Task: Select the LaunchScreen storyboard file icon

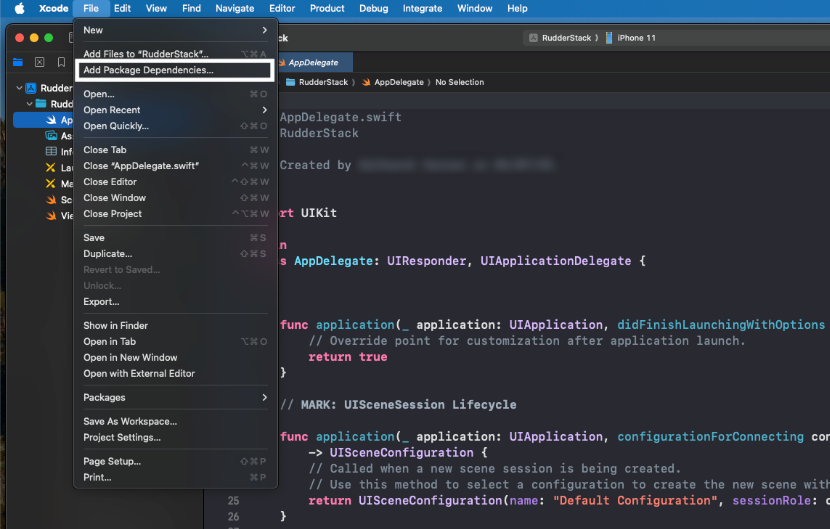Action: 51,167
